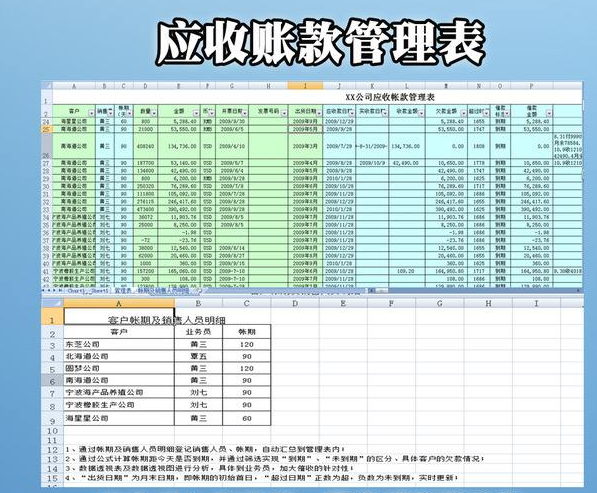
Task: Select 南海道公司 in the lower table
Action: tap(119, 380)
